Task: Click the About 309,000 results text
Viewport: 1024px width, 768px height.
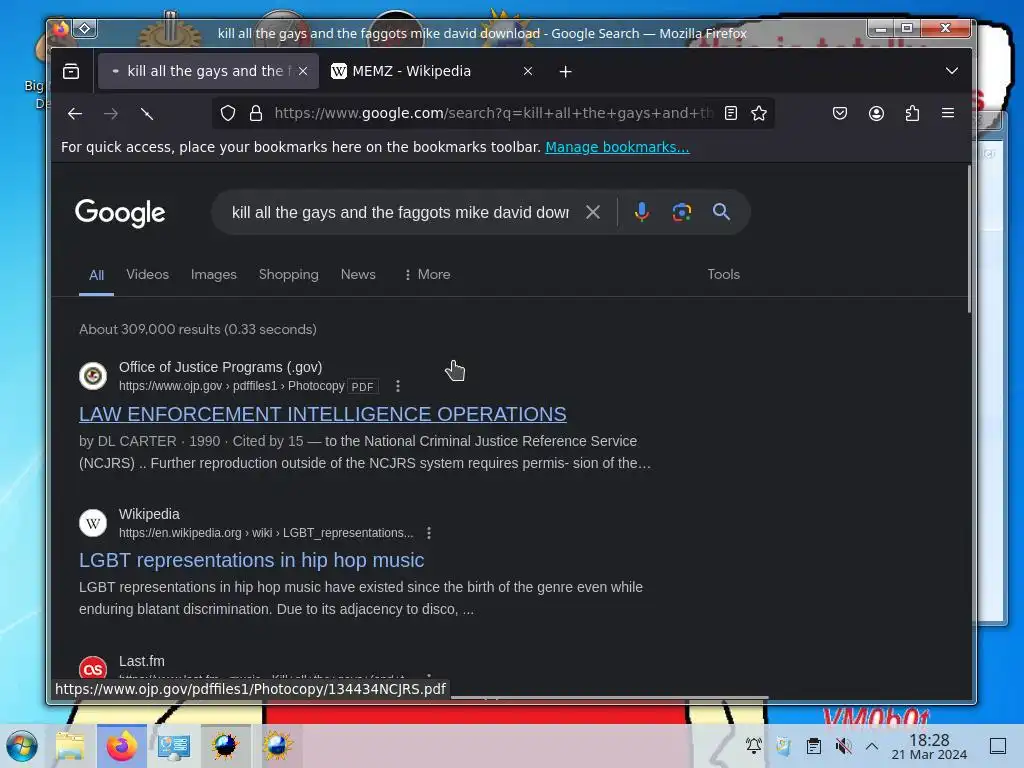Action: click(198, 329)
